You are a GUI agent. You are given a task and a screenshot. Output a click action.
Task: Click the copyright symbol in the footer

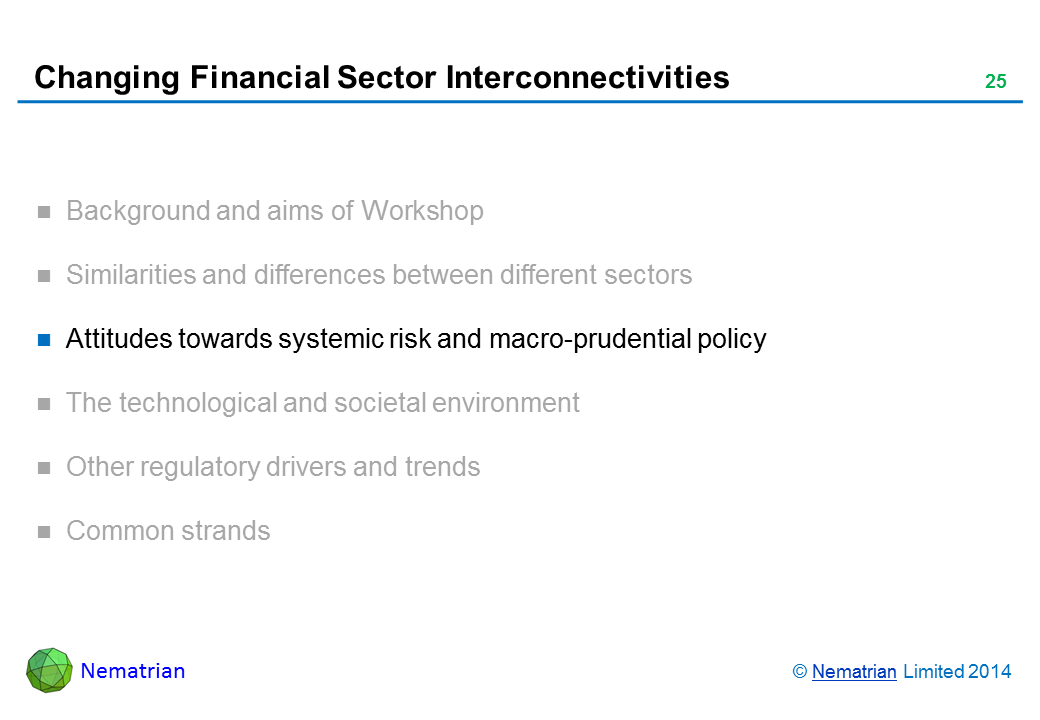pos(799,672)
